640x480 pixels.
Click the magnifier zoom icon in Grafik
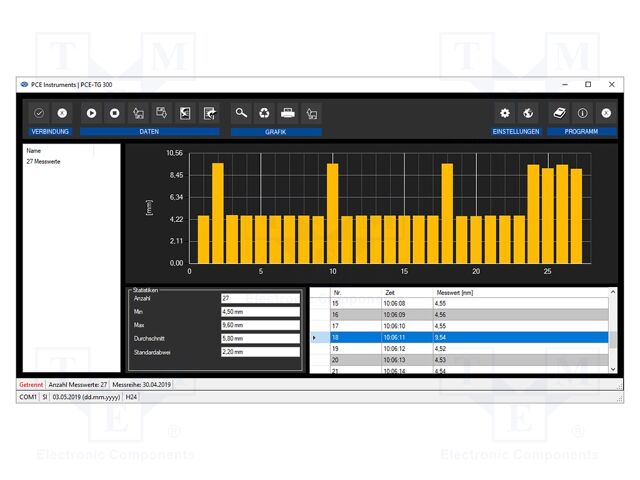tap(241, 114)
